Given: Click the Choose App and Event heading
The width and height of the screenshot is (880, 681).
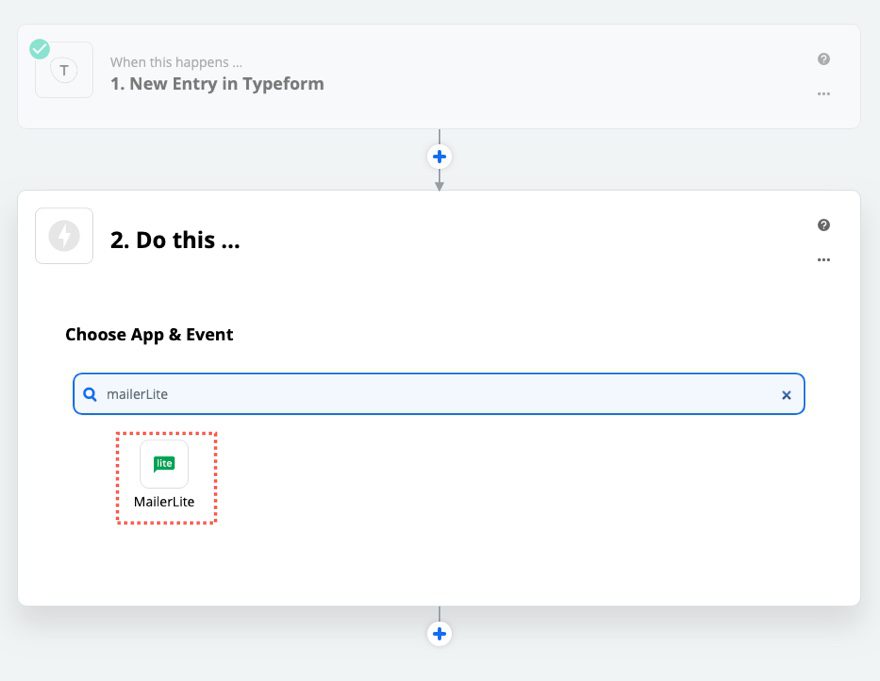Looking at the screenshot, I should (x=149, y=334).
